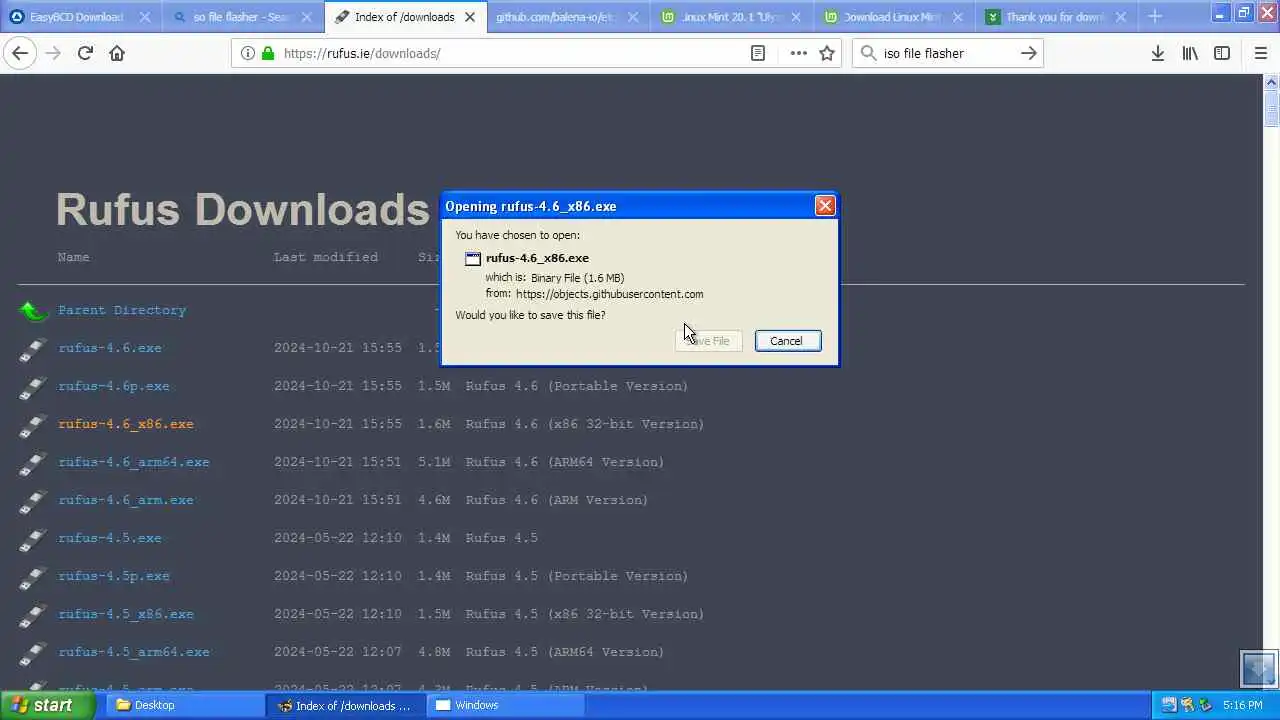Open the browser home page icon
The width and height of the screenshot is (1280, 720).
117,53
